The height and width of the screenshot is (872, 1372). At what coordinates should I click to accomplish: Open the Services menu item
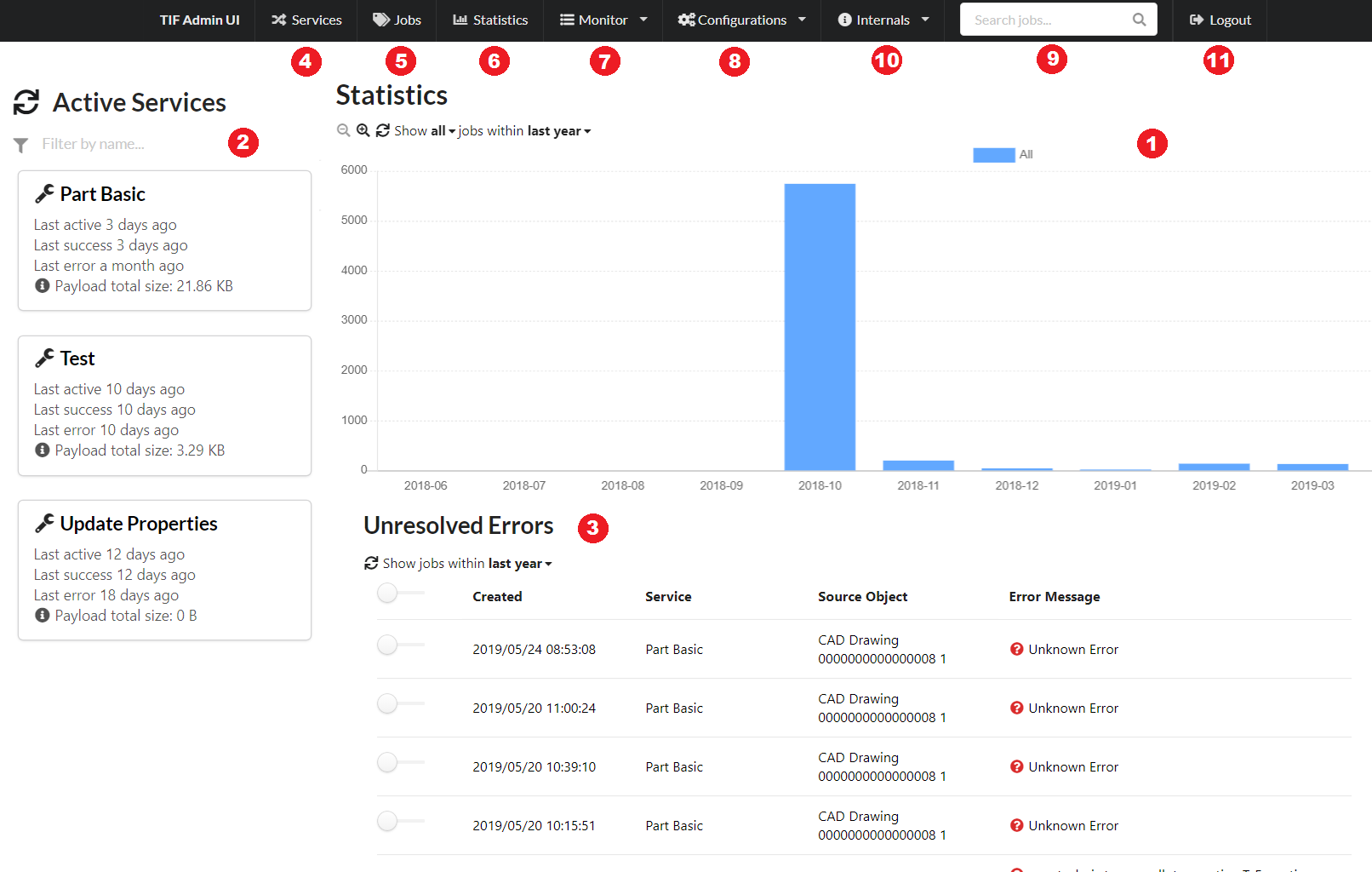pos(306,20)
